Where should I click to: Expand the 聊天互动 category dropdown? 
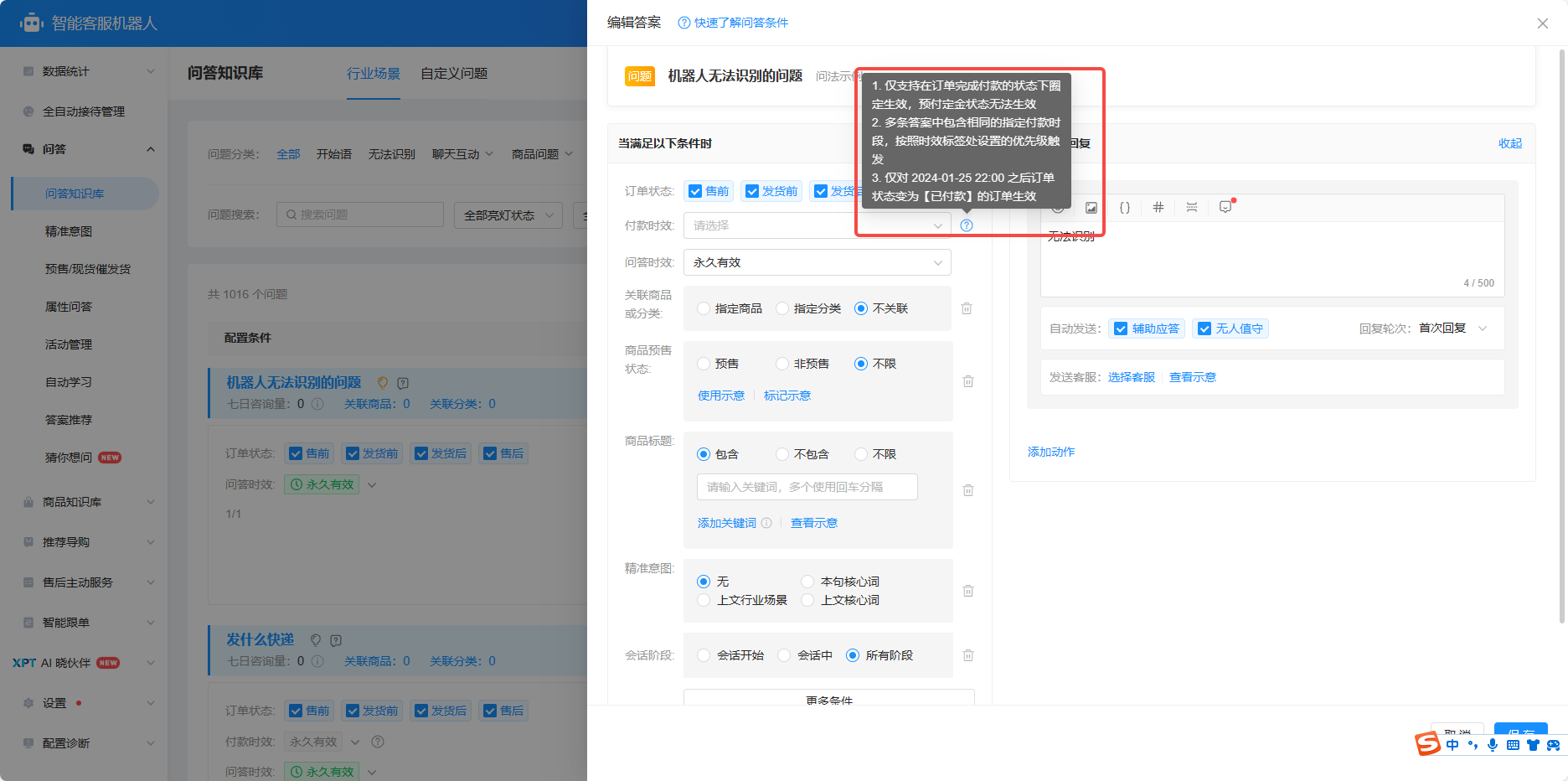[x=462, y=154]
